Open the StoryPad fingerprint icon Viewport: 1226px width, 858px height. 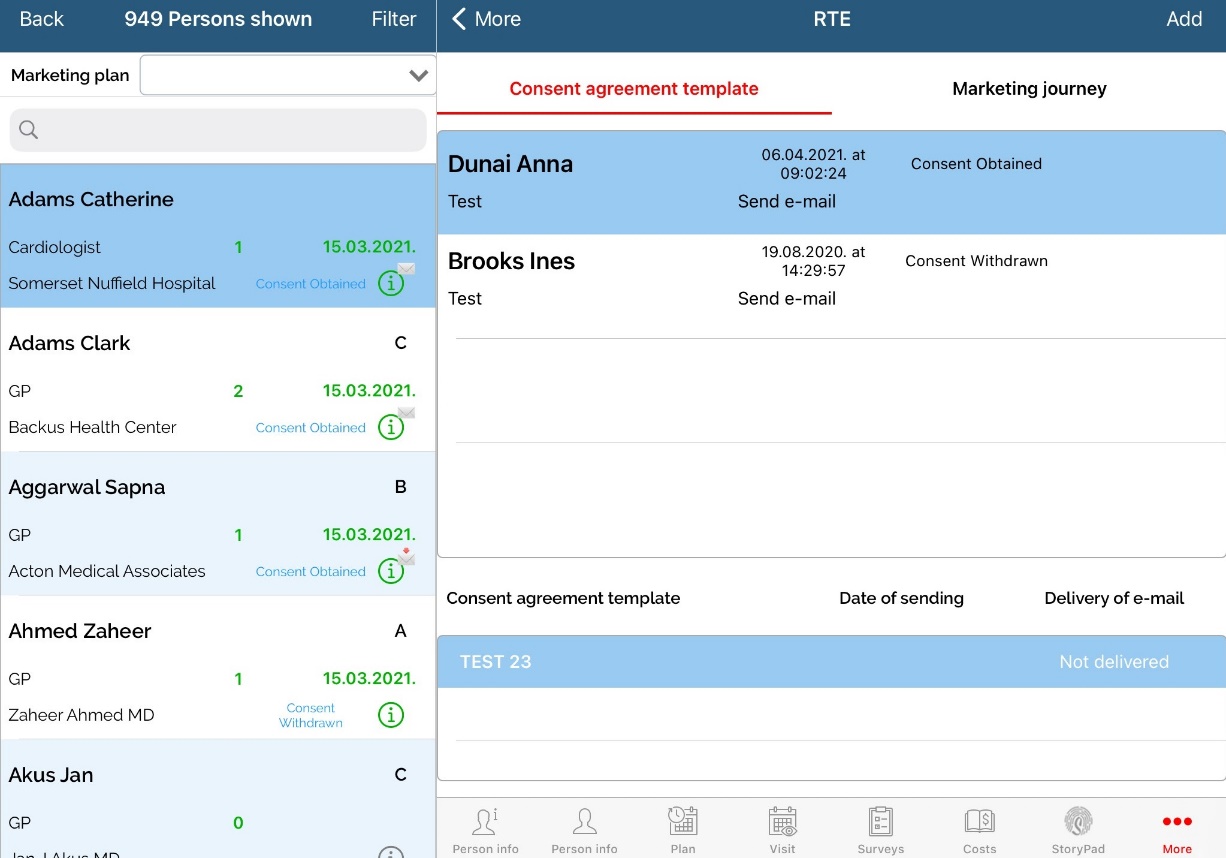tap(1078, 822)
